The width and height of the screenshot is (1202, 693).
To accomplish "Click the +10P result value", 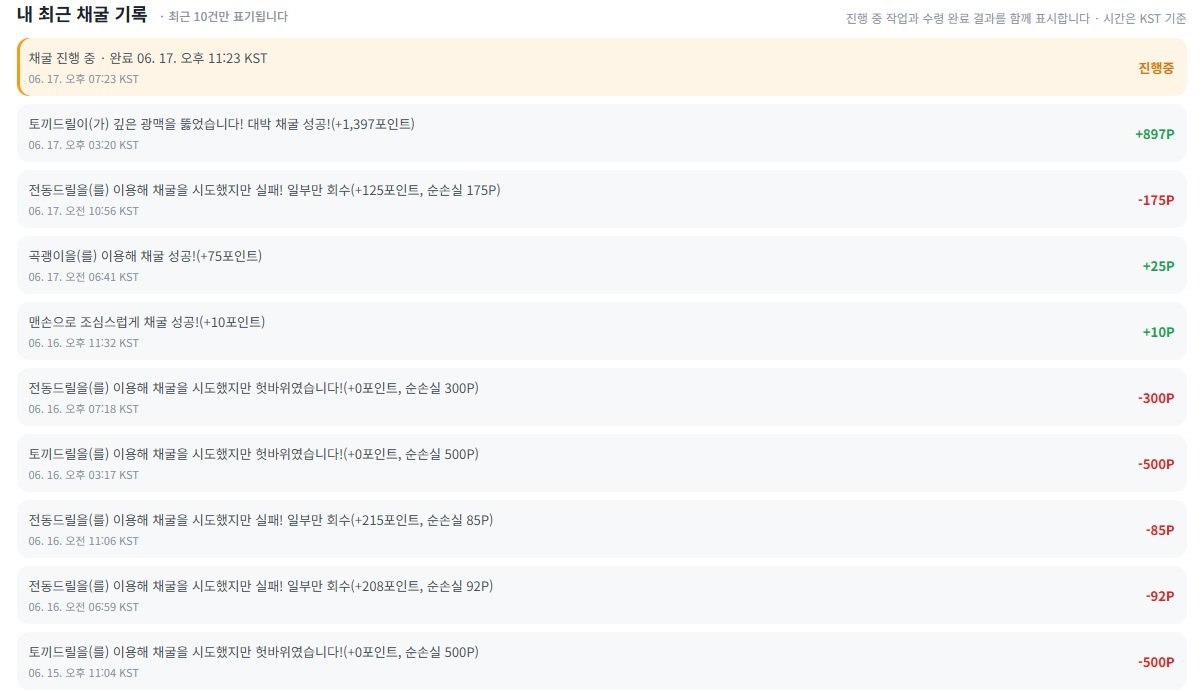I will [x=1158, y=332].
